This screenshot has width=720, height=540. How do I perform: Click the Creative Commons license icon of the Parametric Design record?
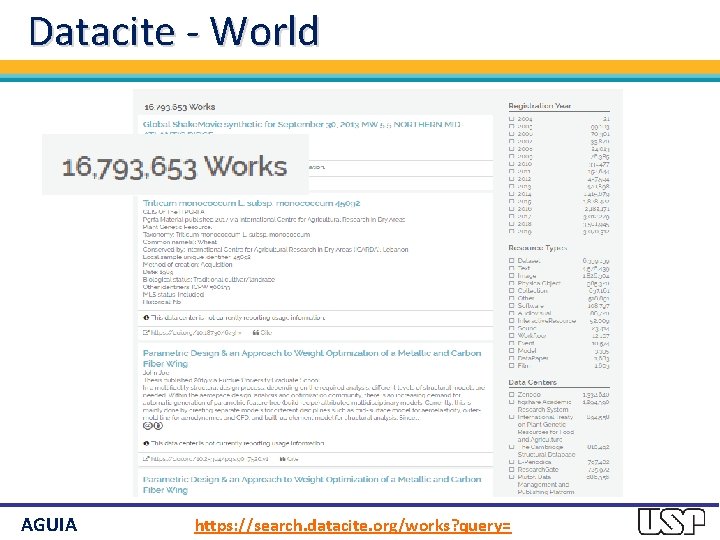(153, 426)
